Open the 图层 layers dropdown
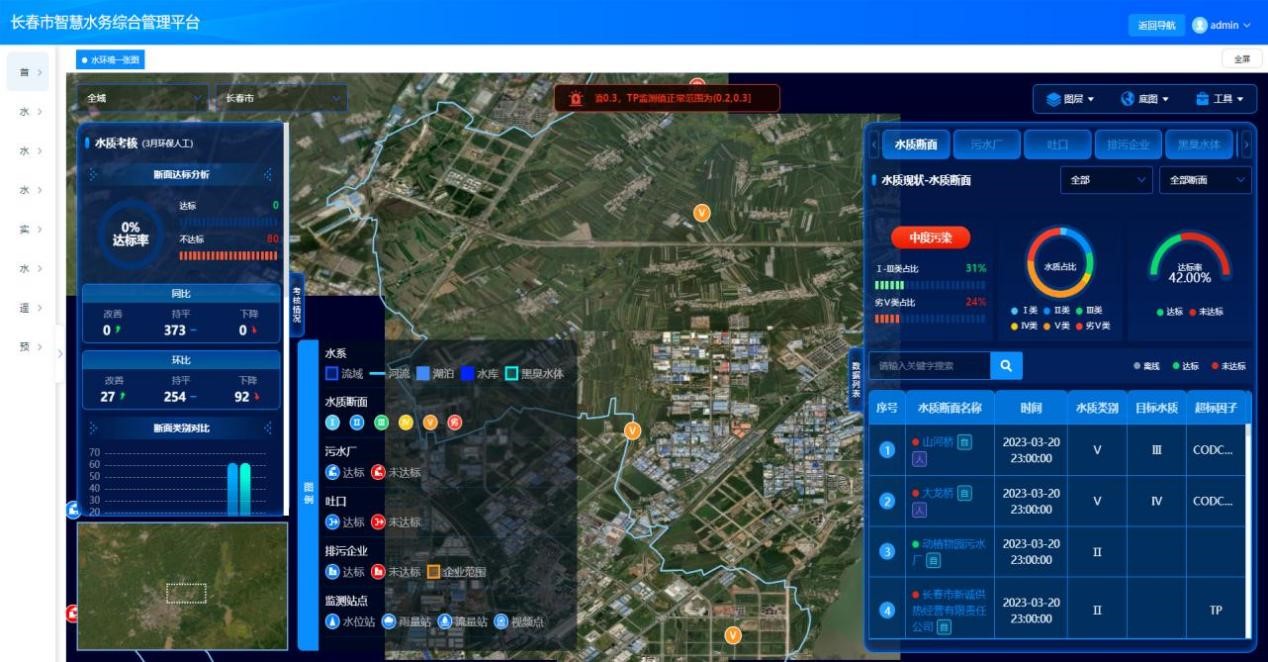 (1070, 99)
